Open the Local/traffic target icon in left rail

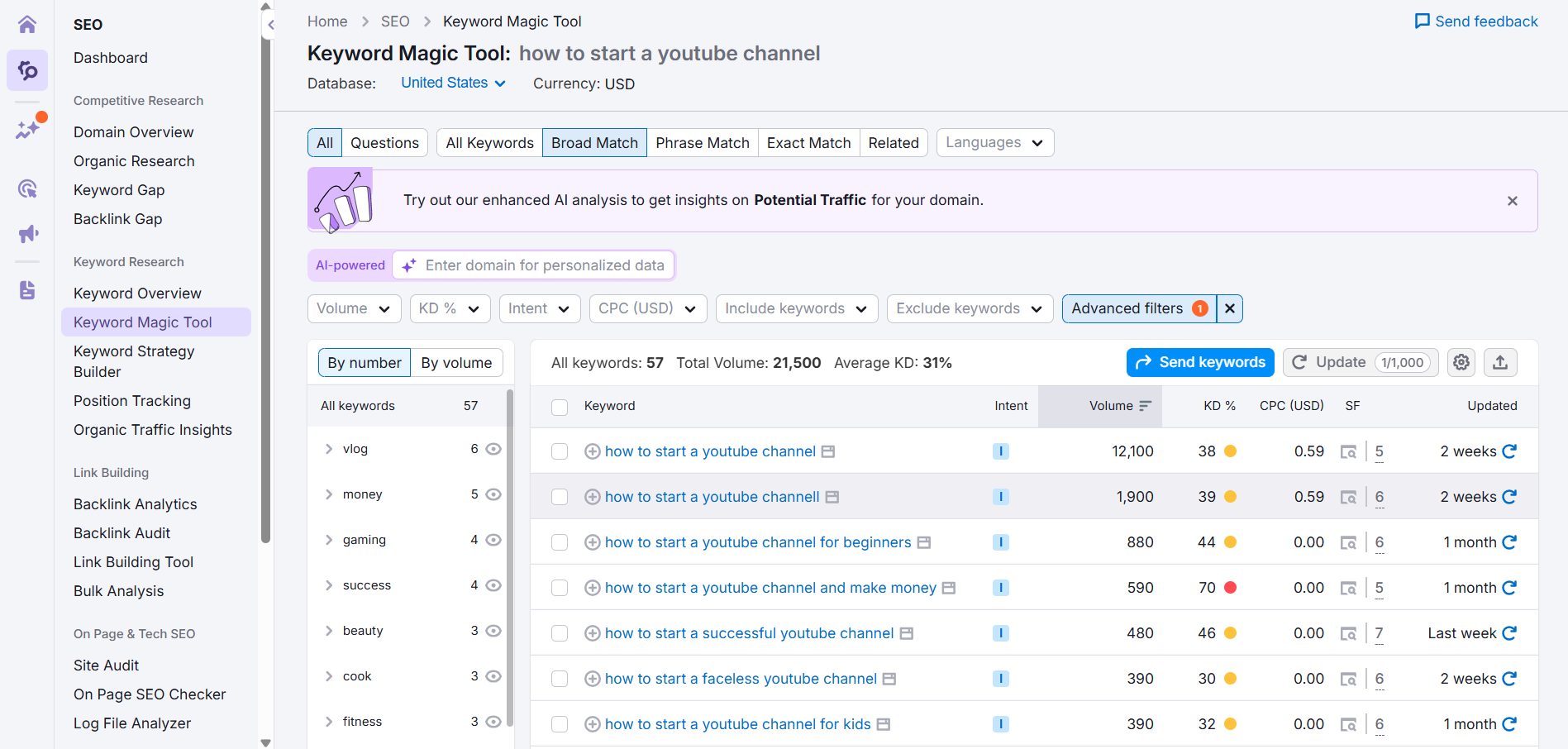click(27, 188)
